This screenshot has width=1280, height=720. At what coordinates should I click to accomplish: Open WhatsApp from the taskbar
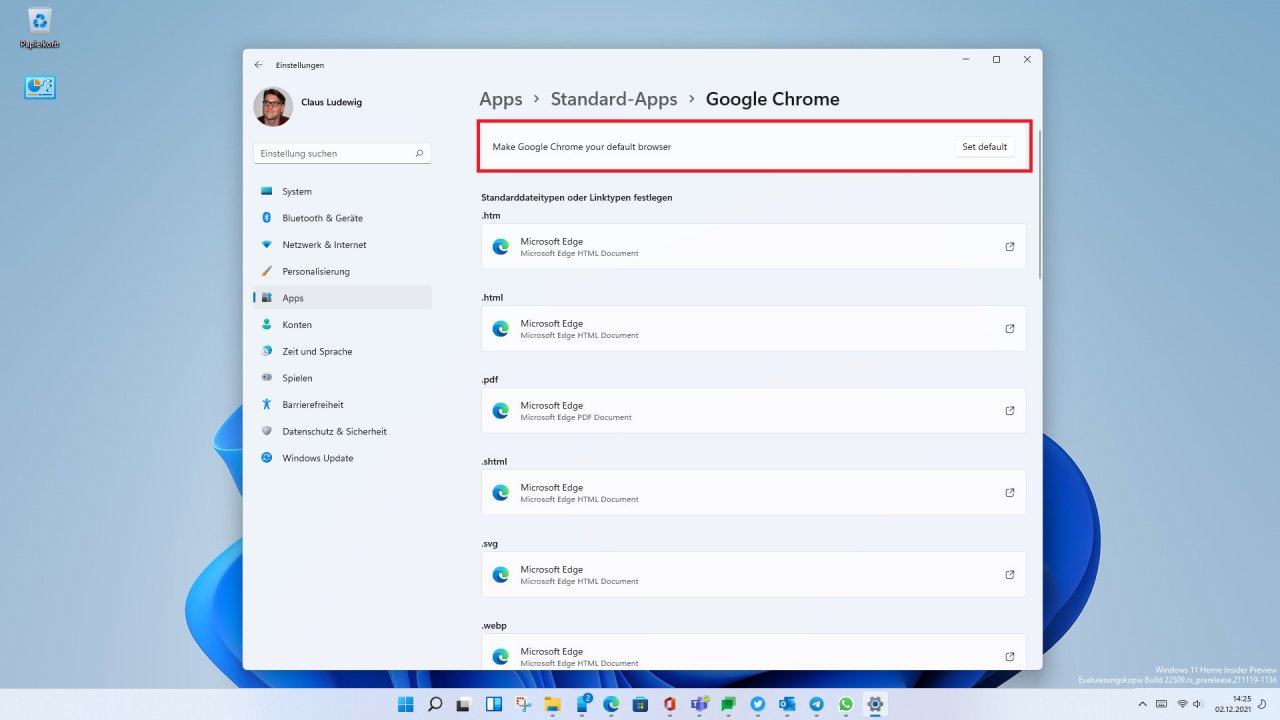pyautogui.click(x=845, y=704)
